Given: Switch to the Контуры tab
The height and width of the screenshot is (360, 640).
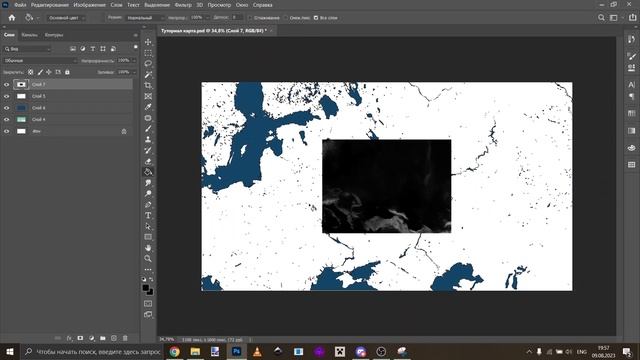Looking at the screenshot, I should [54, 35].
